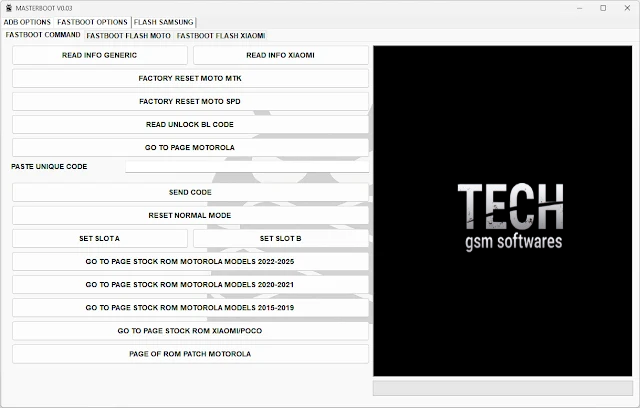Viewport: 640px width, 408px height.
Task: Click READ INFO GENERIC button
Action: 100,55
